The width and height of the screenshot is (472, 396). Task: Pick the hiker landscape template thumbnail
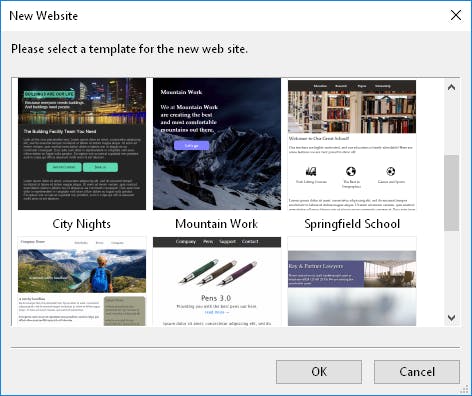click(82, 281)
